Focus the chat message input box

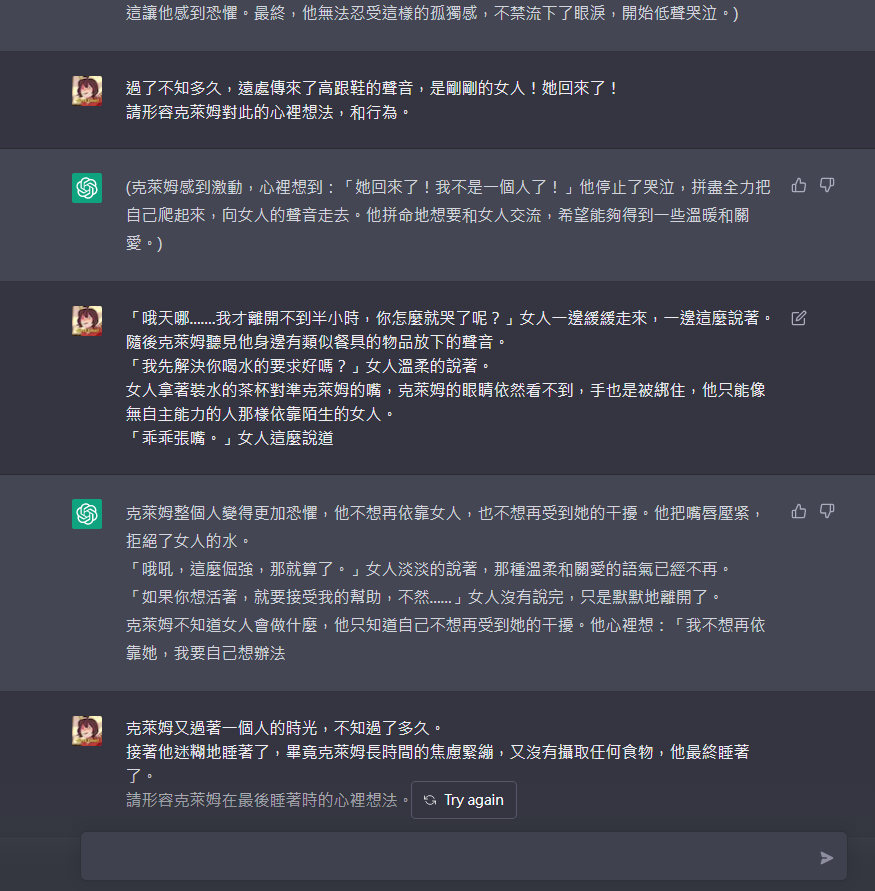(x=449, y=857)
